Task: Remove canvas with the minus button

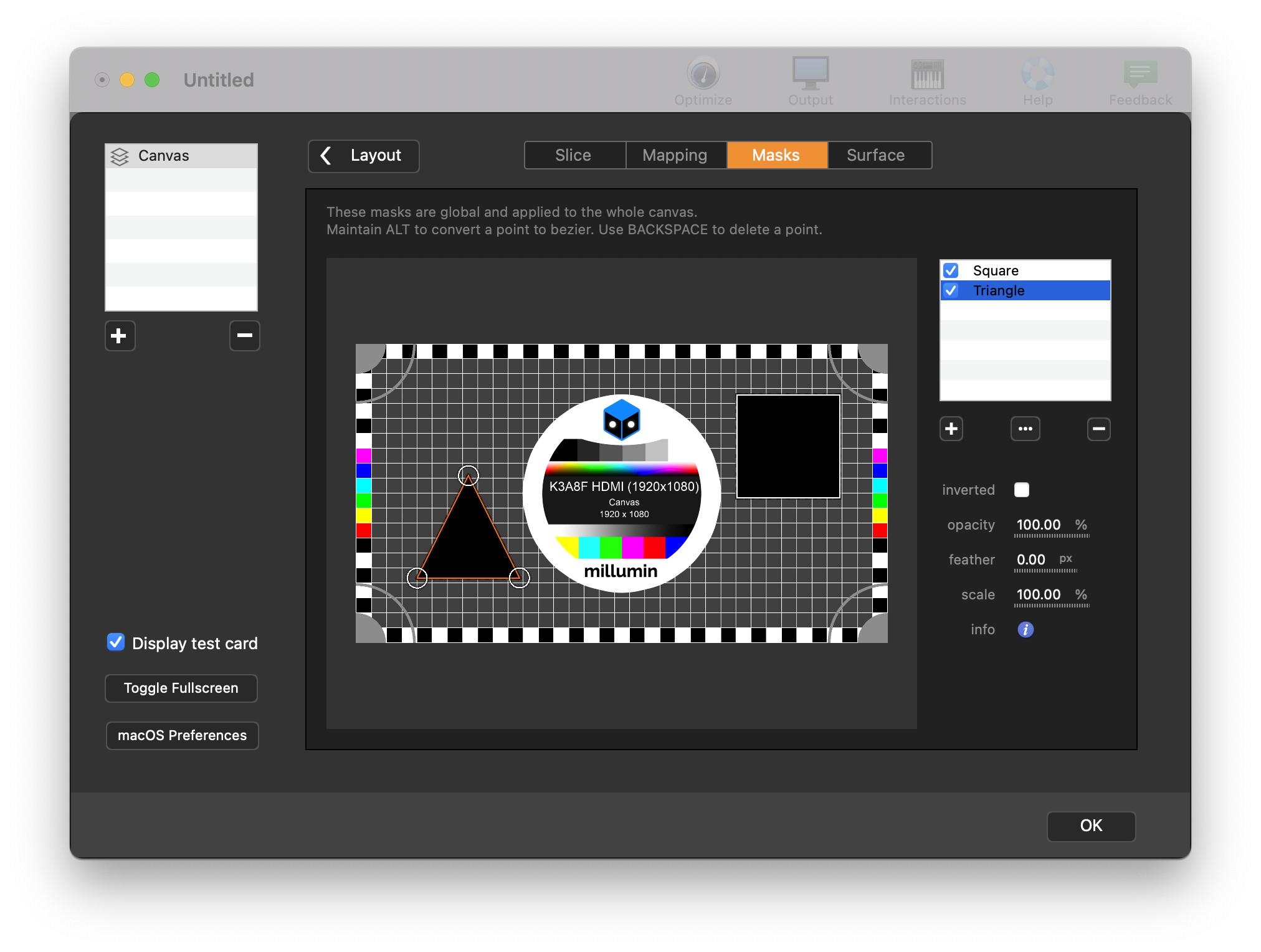Action: coord(244,336)
